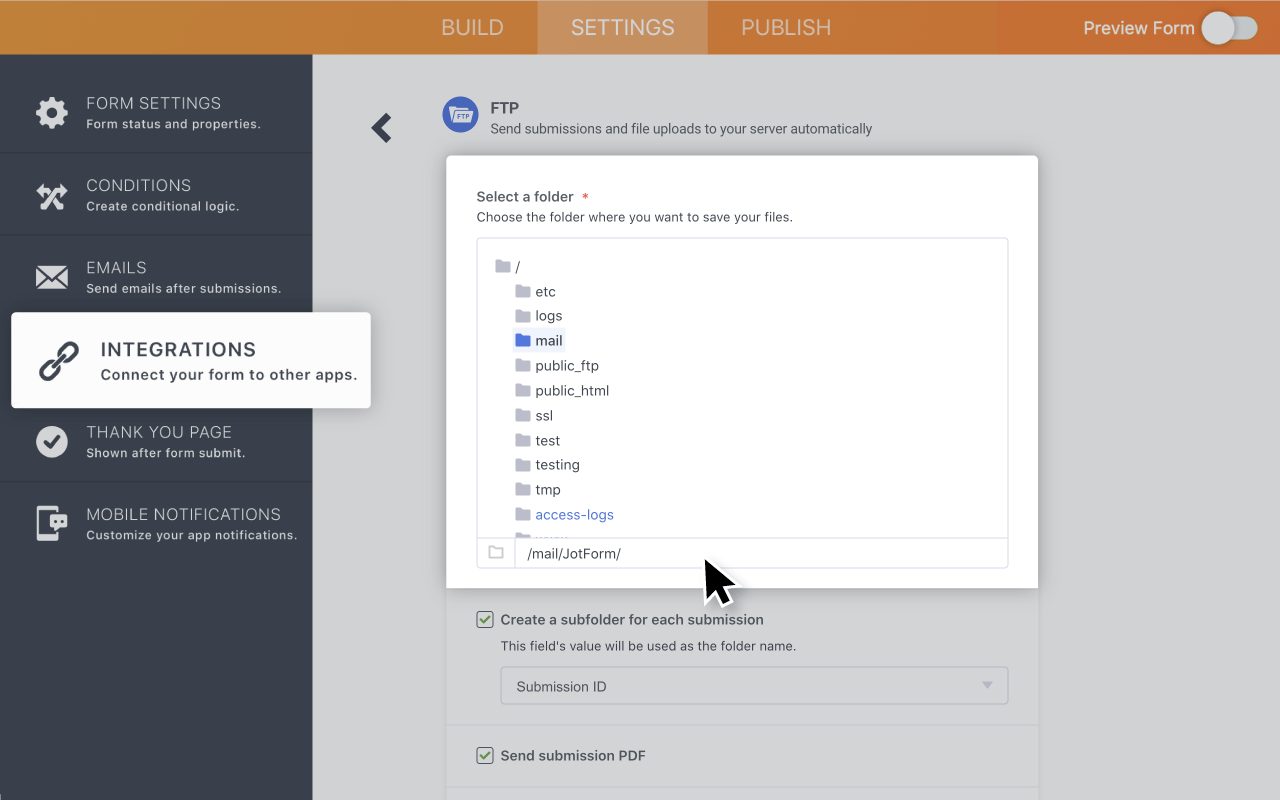Click the Mobile Notifications phone icon
This screenshot has width=1280, height=800.
pyautogui.click(x=52, y=523)
